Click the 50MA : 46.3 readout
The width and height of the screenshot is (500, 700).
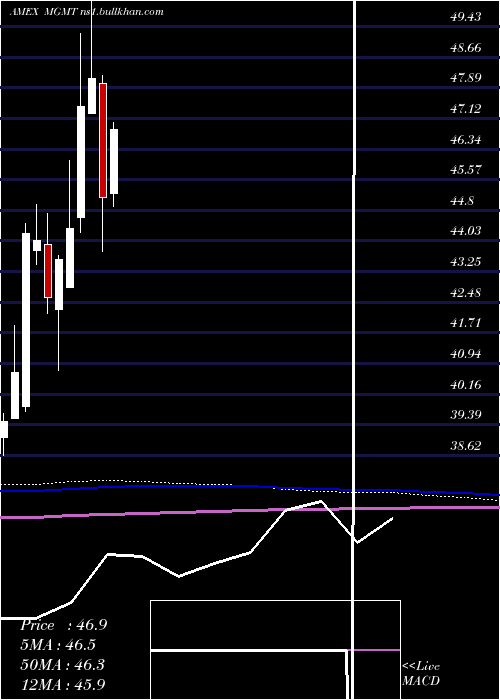[x=62, y=665]
